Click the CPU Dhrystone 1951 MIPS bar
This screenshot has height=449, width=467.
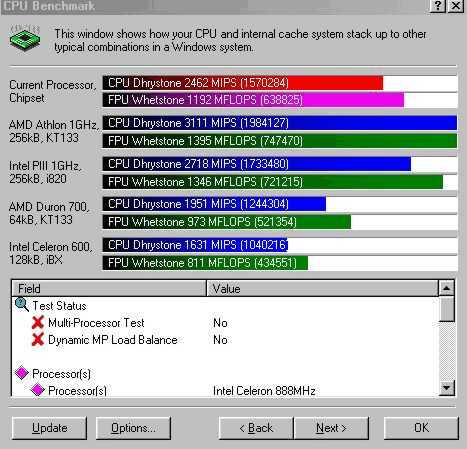tap(214, 204)
